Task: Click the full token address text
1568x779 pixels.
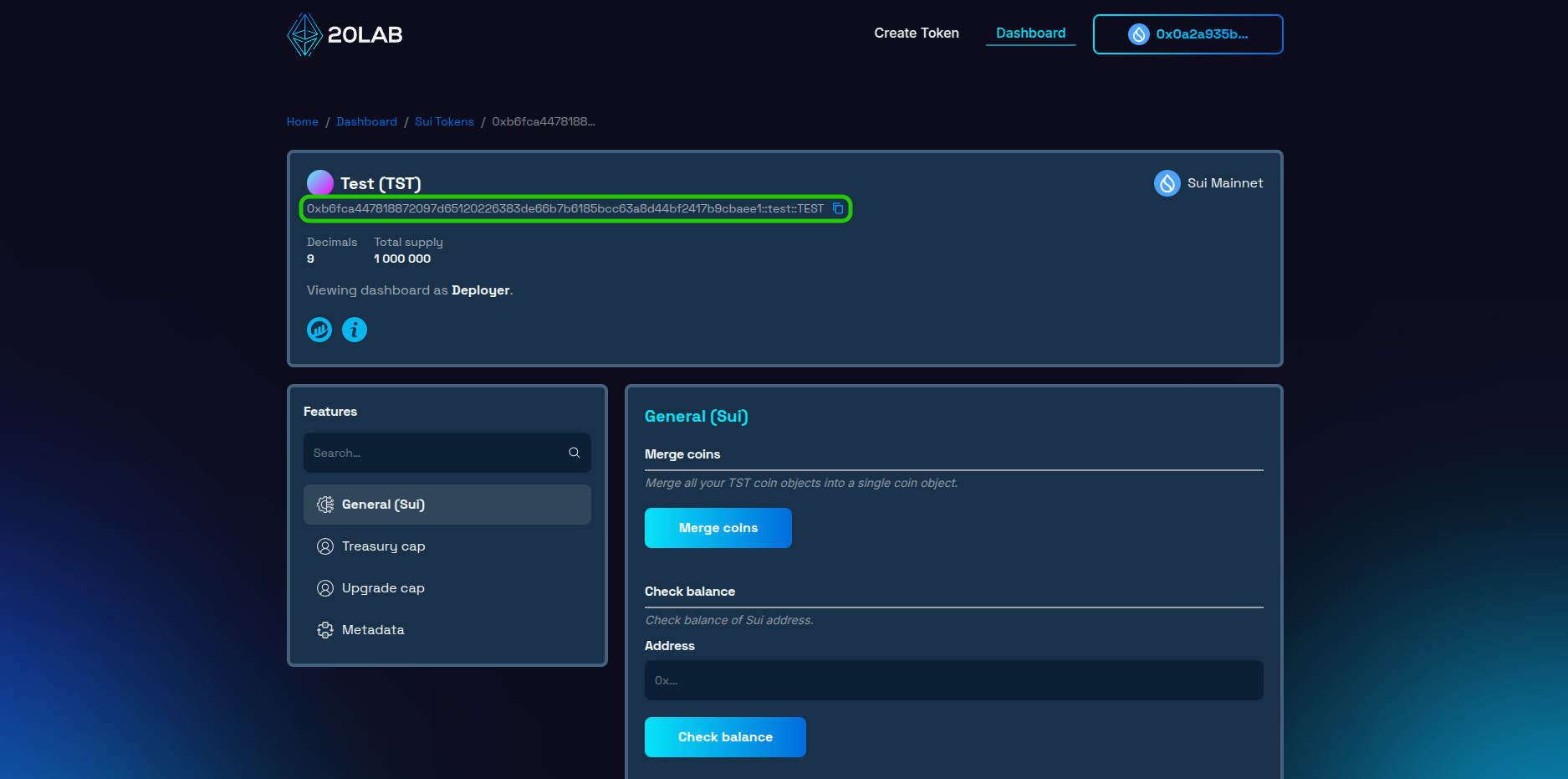Action: 565,208
